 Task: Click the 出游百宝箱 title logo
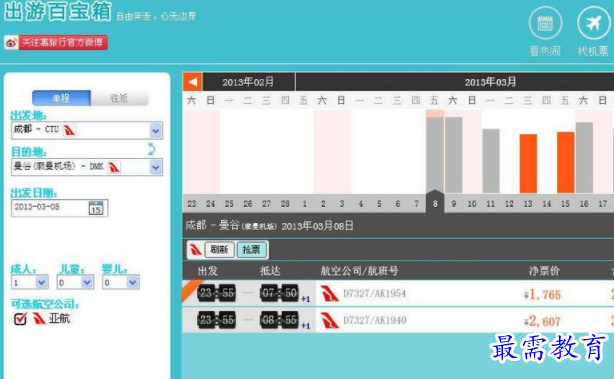pyautogui.click(x=58, y=11)
